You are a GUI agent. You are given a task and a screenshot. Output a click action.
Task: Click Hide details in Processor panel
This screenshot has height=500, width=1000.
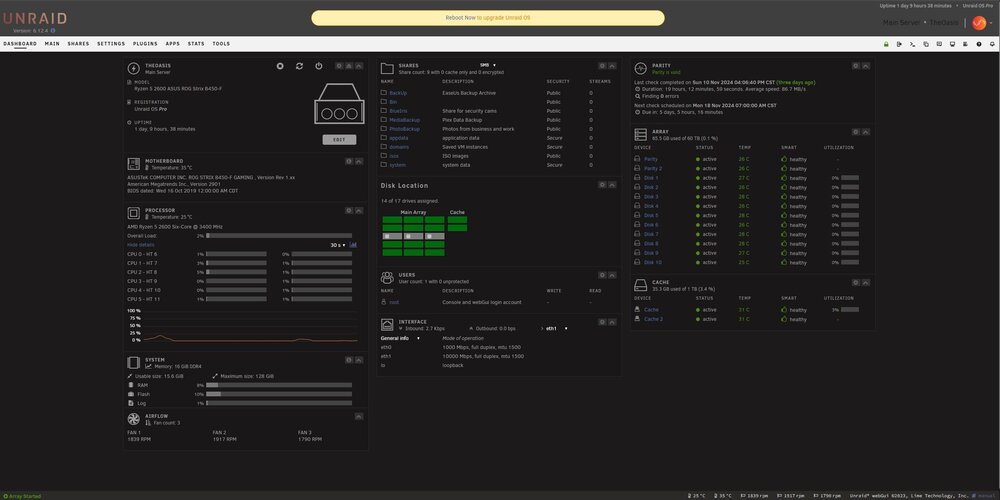pos(140,245)
